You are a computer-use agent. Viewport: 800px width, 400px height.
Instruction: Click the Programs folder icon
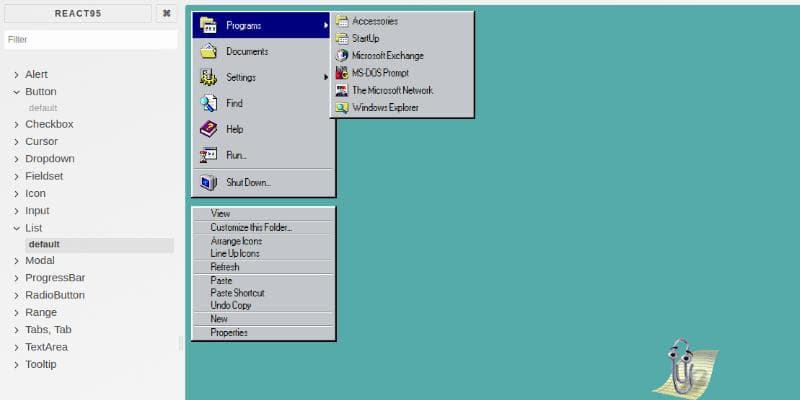[x=208, y=25]
